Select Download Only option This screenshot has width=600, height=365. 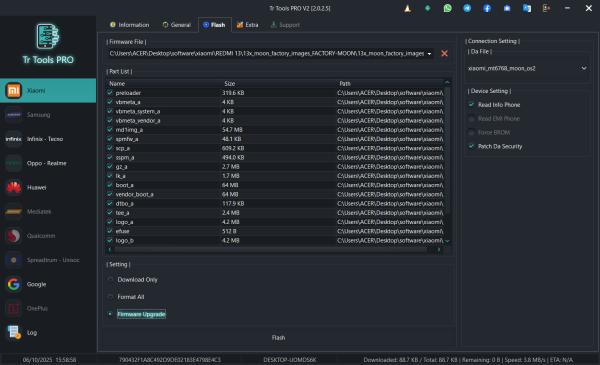tap(110, 280)
